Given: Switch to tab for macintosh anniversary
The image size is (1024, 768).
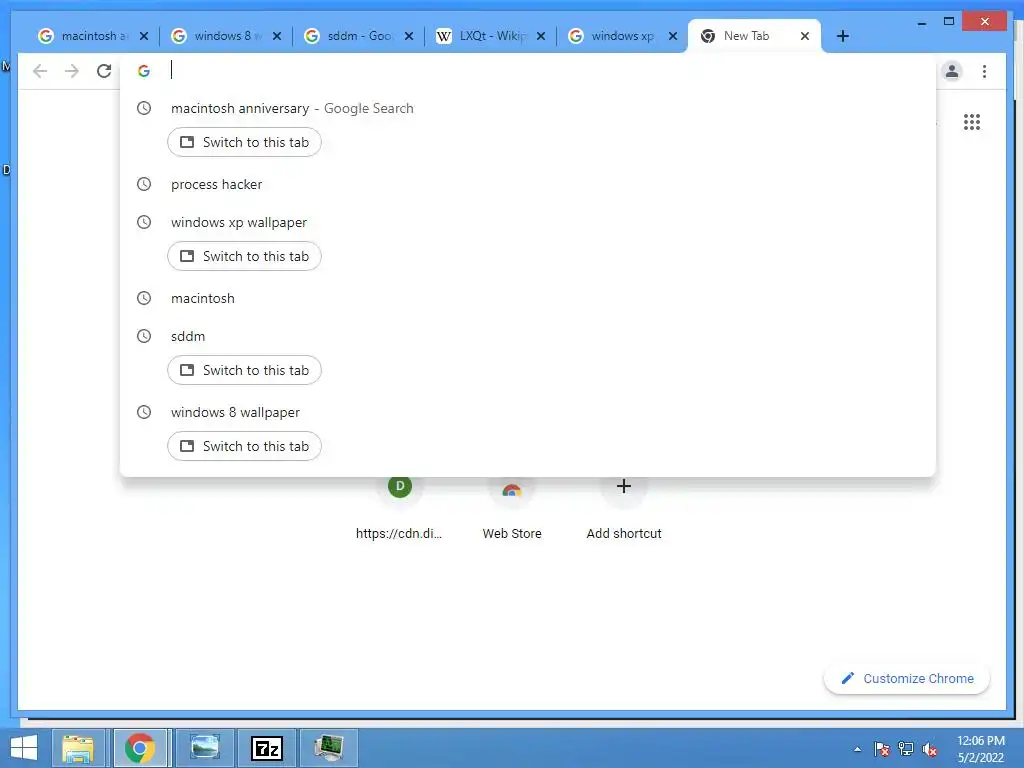Looking at the screenshot, I should click(244, 142).
